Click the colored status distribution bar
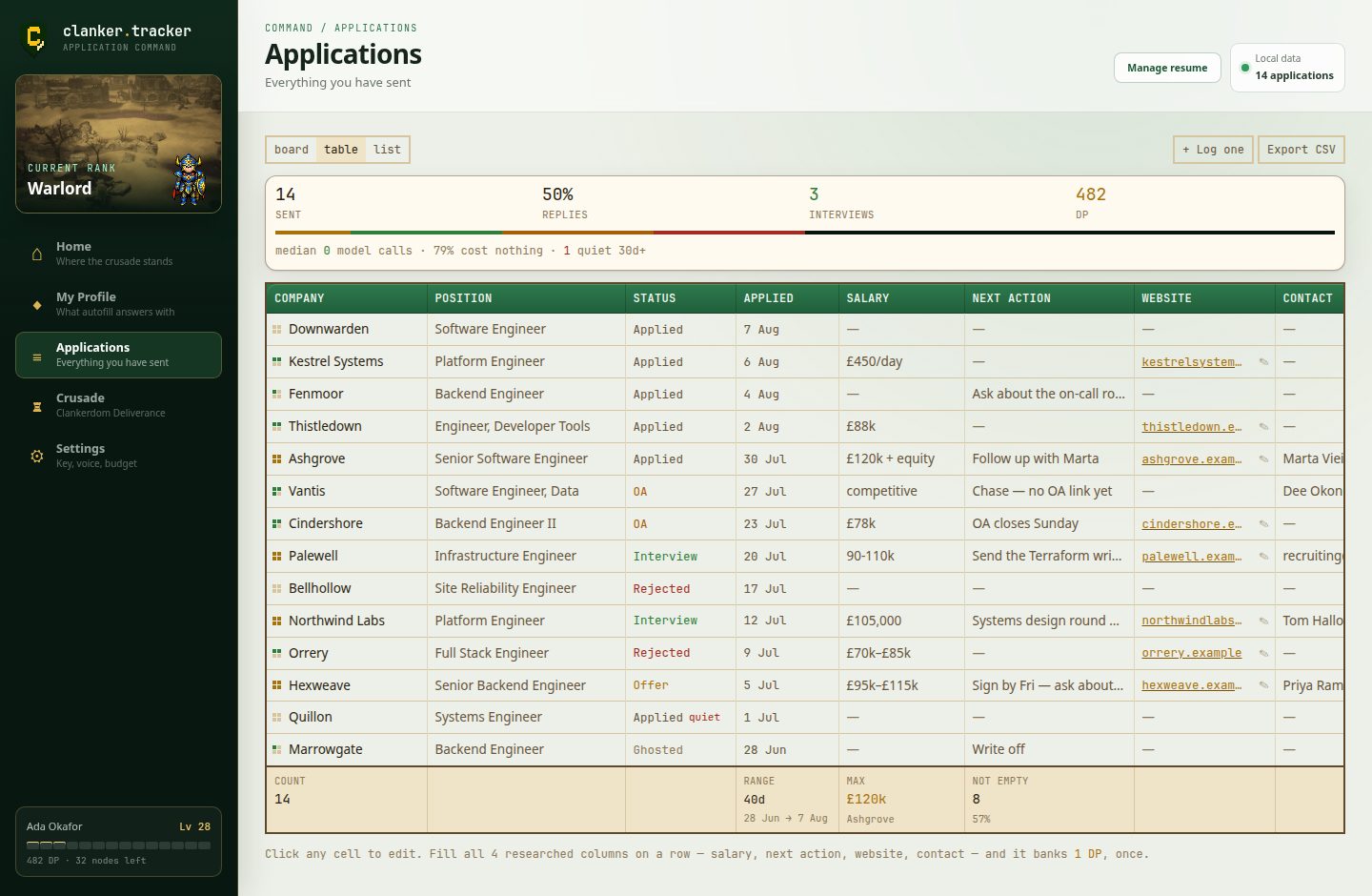 [805, 233]
